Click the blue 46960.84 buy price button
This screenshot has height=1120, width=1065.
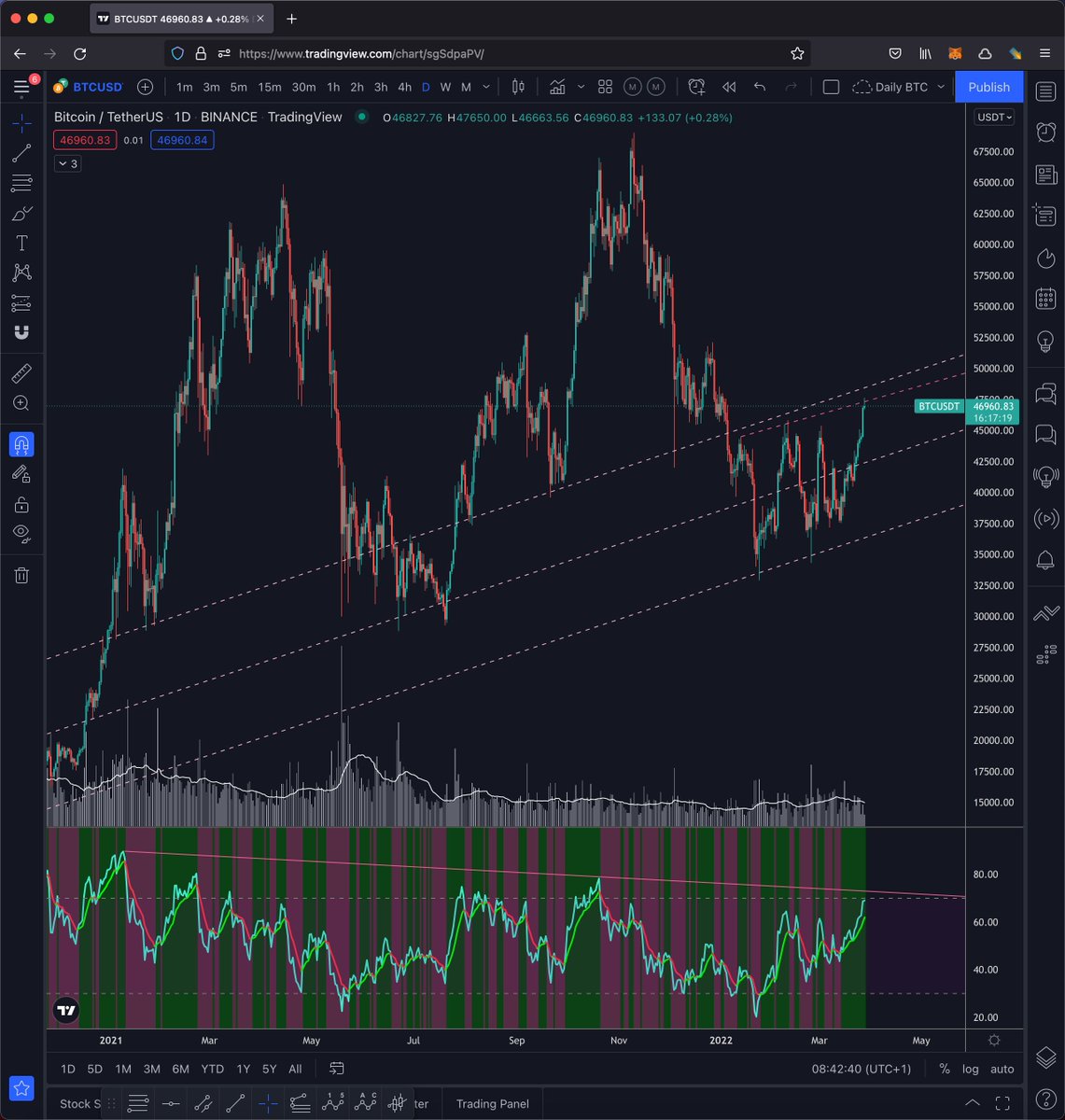point(183,140)
